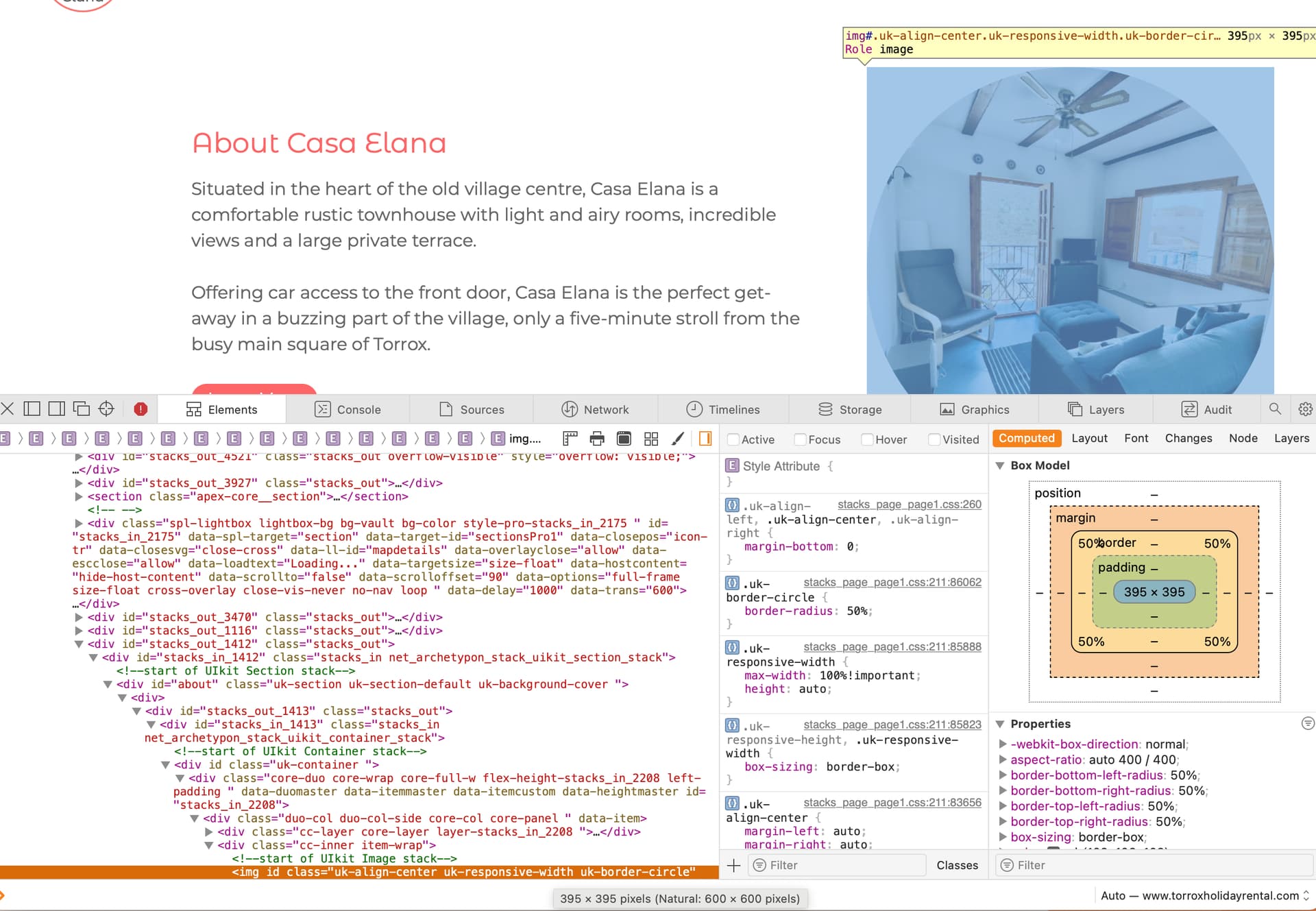Collapse stacks_out_1412 div node
The height and width of the screenshot is (911, 1316).
pos(79,644)
